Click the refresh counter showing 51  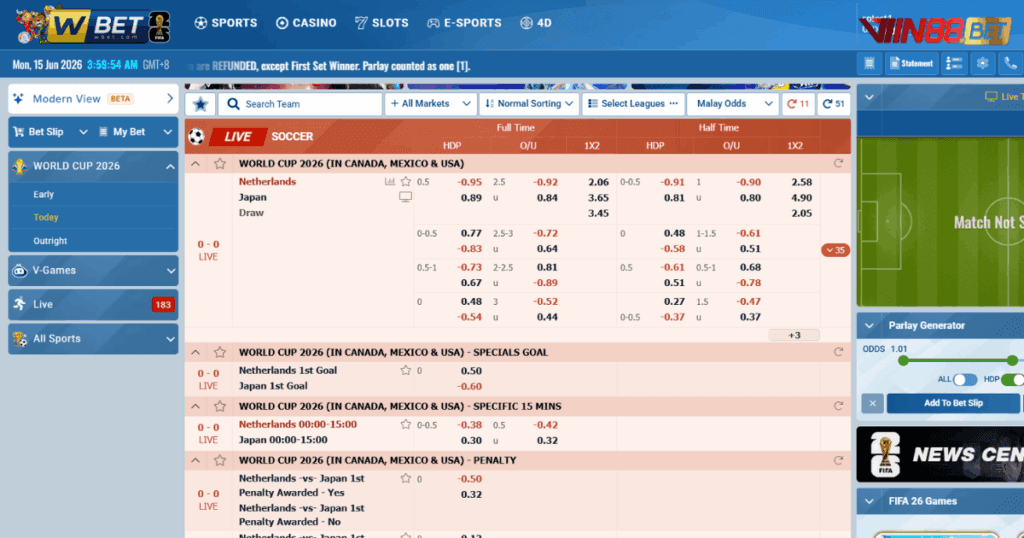point(833,104)
